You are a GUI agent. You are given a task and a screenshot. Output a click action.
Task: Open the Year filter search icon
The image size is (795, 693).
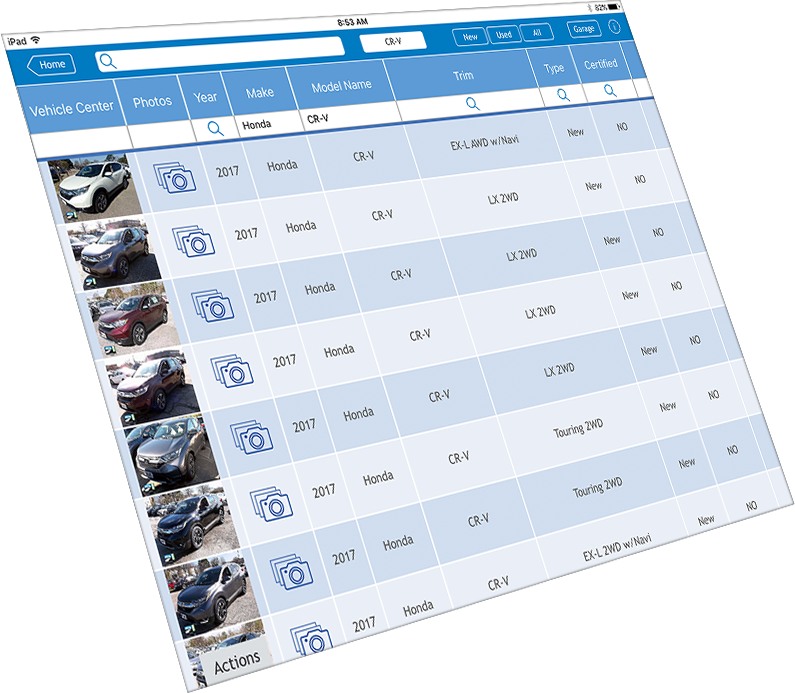tap(215, 128)
